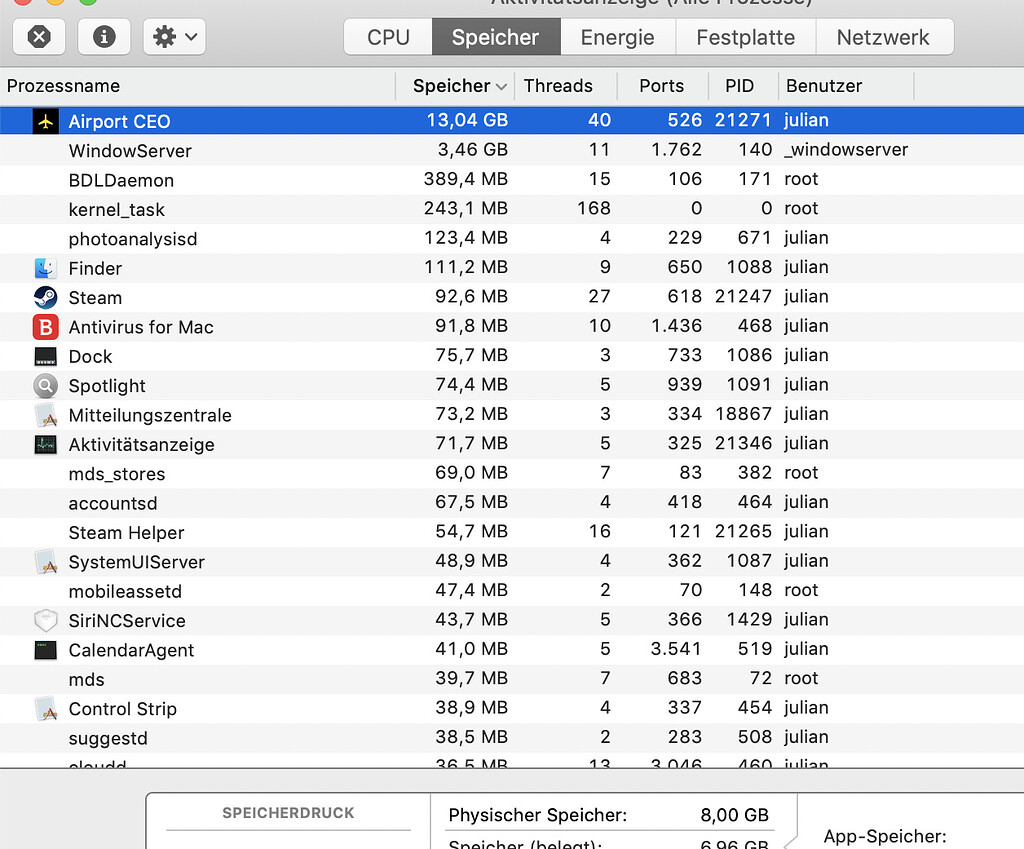Select the accountsd process row

(512, 503)
